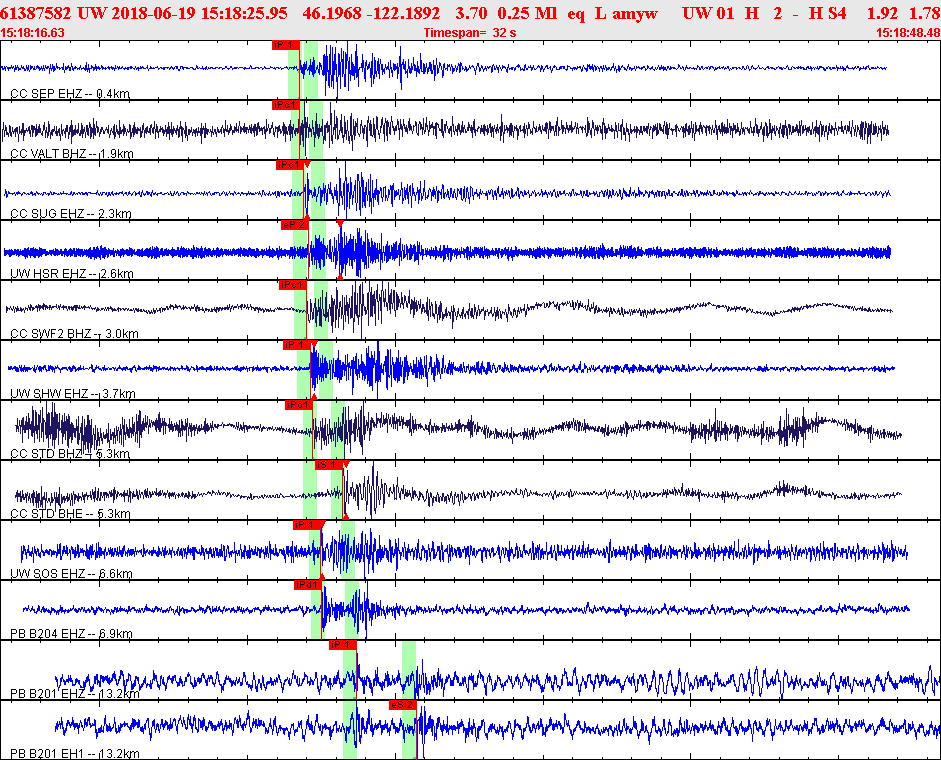941x760 pixels.
Task: Select the iS 1 pick flag on STD BHE
Action: 327,465
